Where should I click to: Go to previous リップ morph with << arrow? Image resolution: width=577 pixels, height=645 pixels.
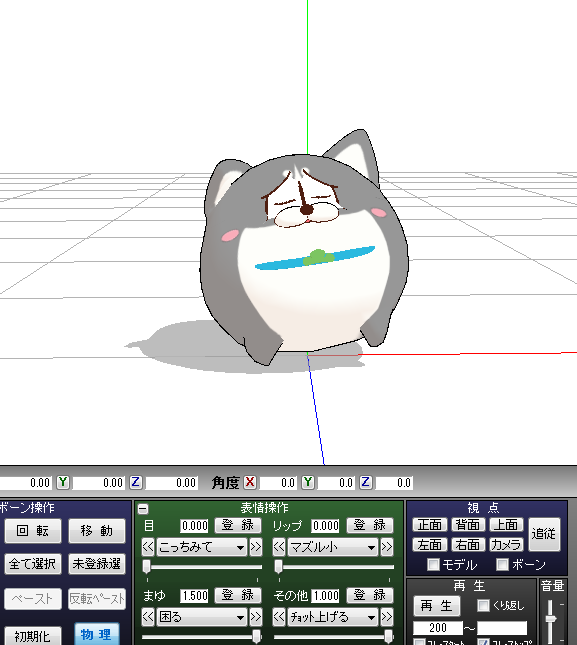[279, 547]
